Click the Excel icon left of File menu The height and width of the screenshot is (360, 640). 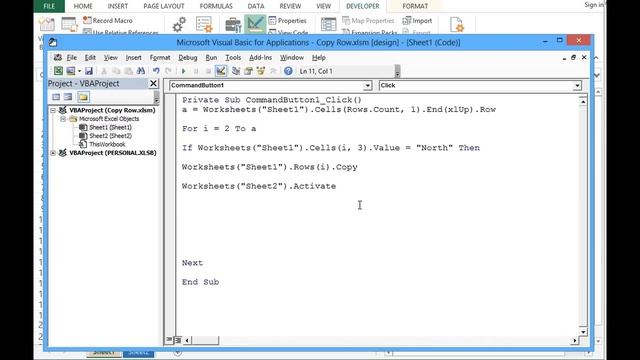[58, 58]
